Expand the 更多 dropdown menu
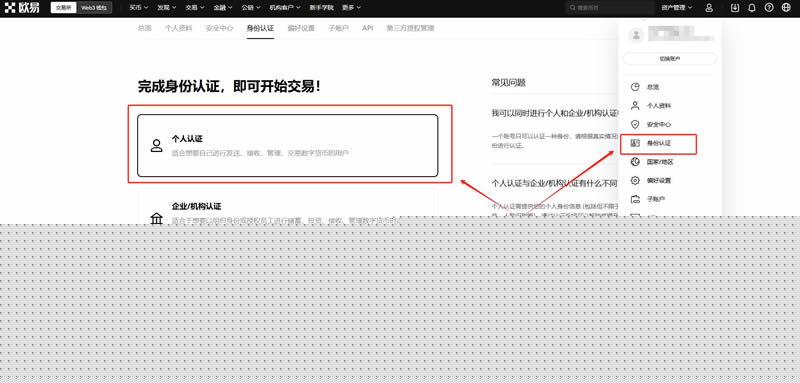Screen dimensions: 800x383 click(352, 8)
